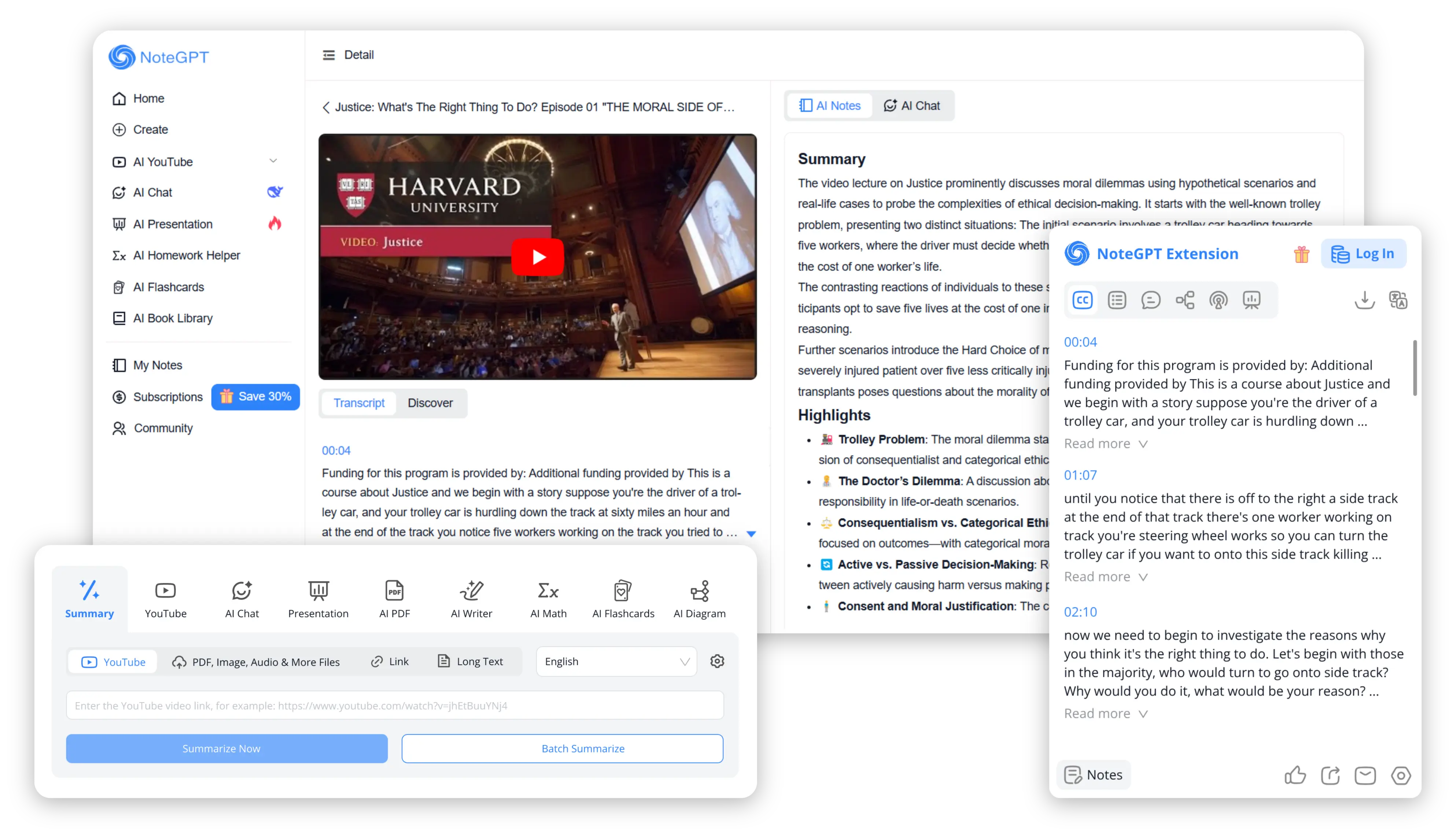Image resolution: width=1456 pixels, height=837 pixels.
Task: Select the Summary mode in the bottom toolbar
Action: pos(89,598)
